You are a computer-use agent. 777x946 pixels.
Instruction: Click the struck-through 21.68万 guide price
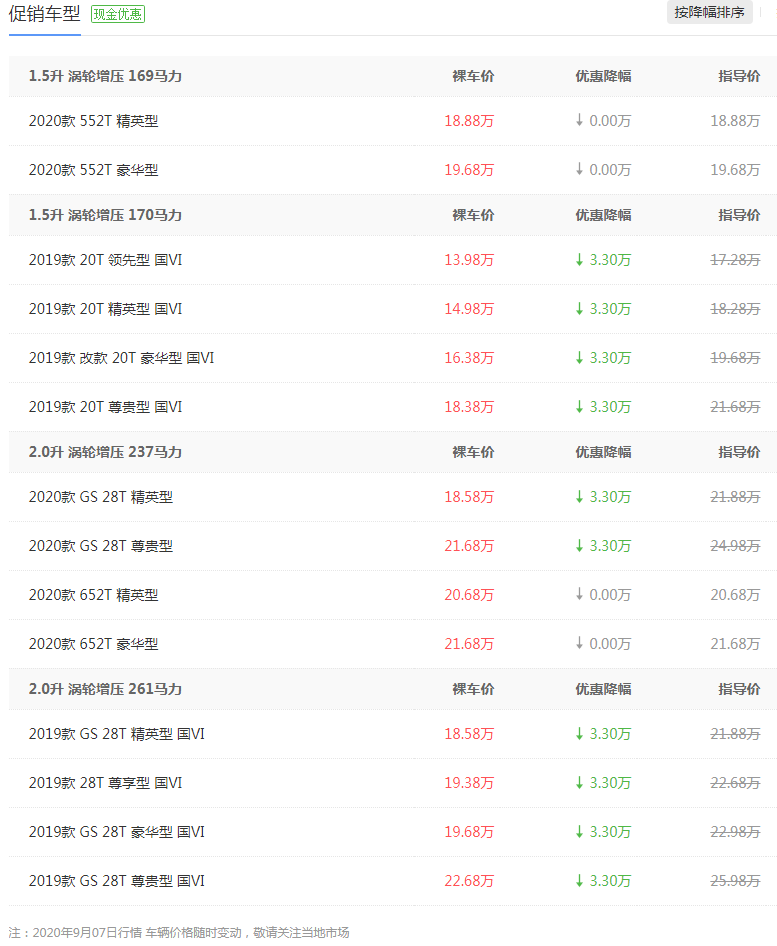pos(735,407)
